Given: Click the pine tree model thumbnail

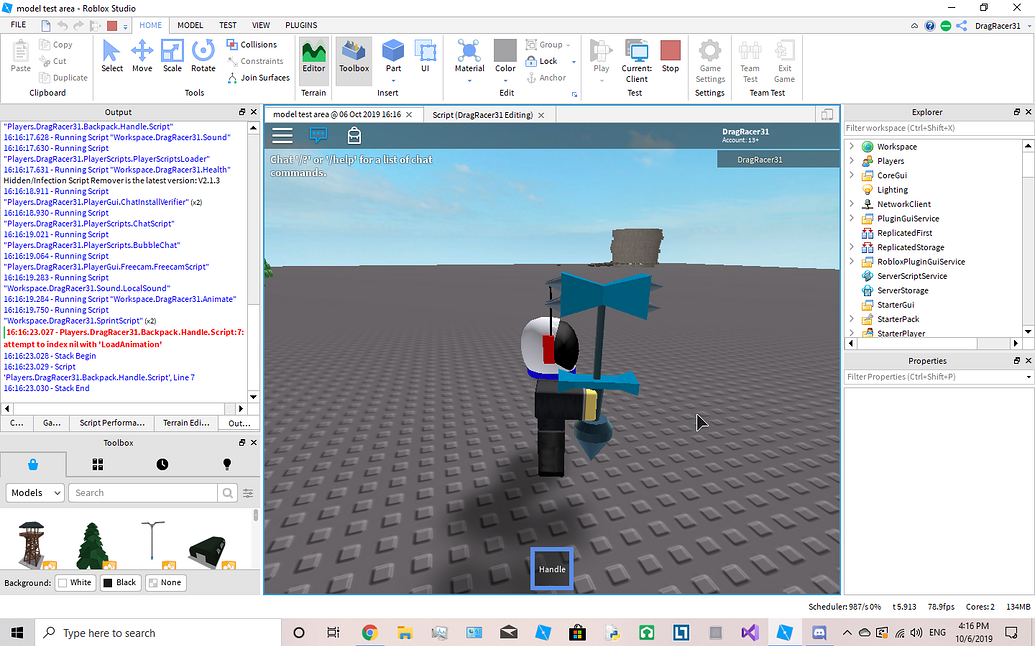Looking at the screenshot, I should pos(93,544).
